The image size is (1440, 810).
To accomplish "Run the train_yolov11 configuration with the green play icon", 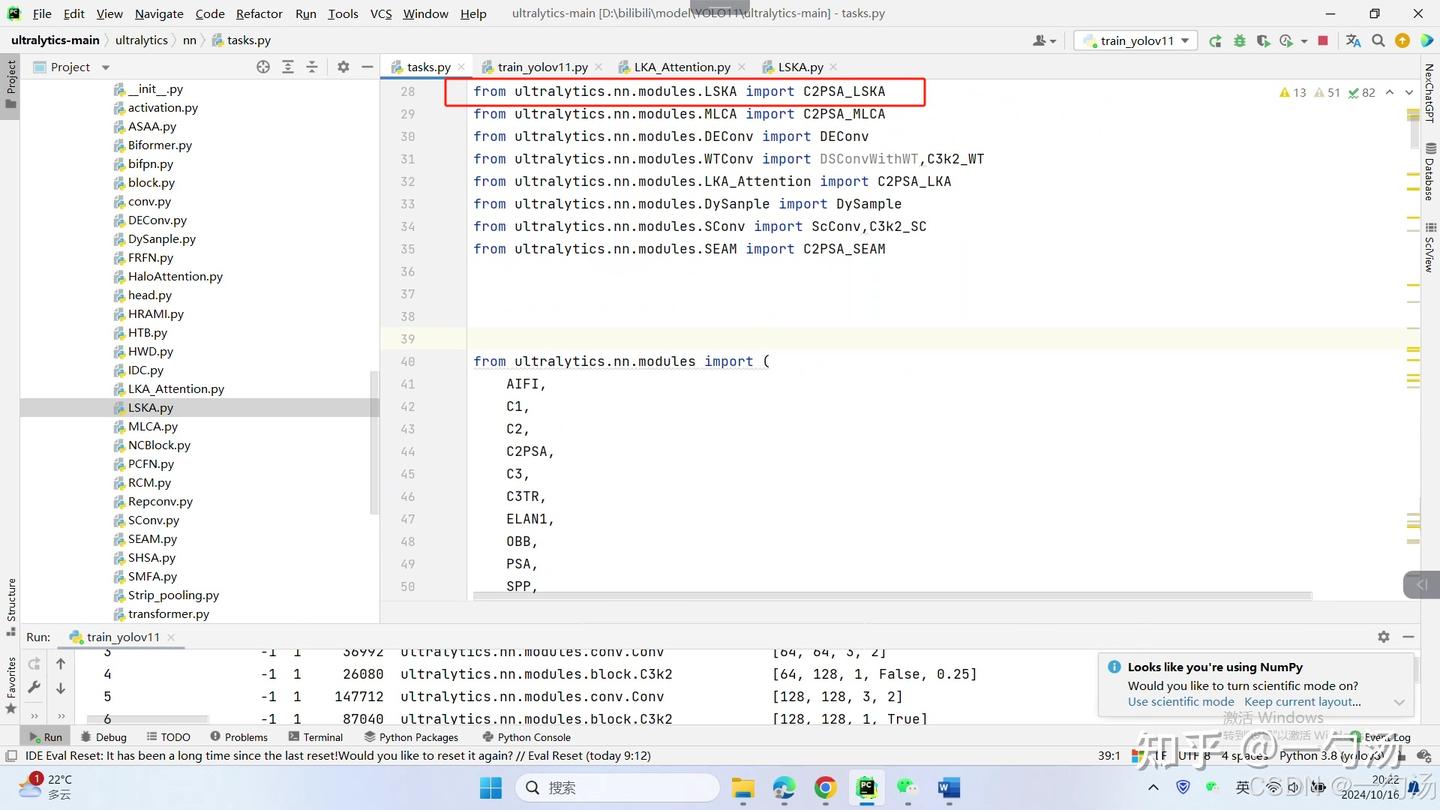I will click(x=1214, y=40).
